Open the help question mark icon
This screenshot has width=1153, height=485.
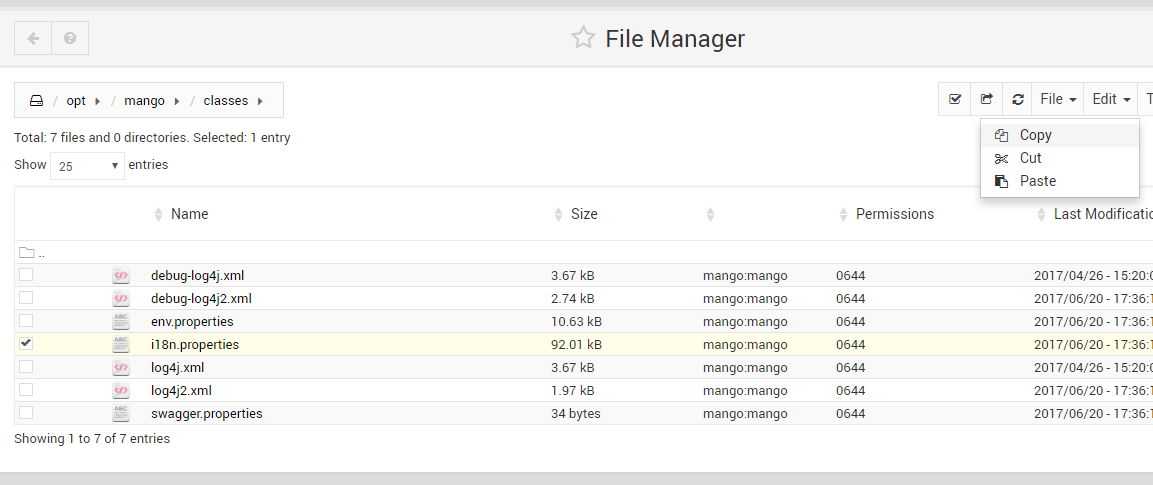click(70, 38)
